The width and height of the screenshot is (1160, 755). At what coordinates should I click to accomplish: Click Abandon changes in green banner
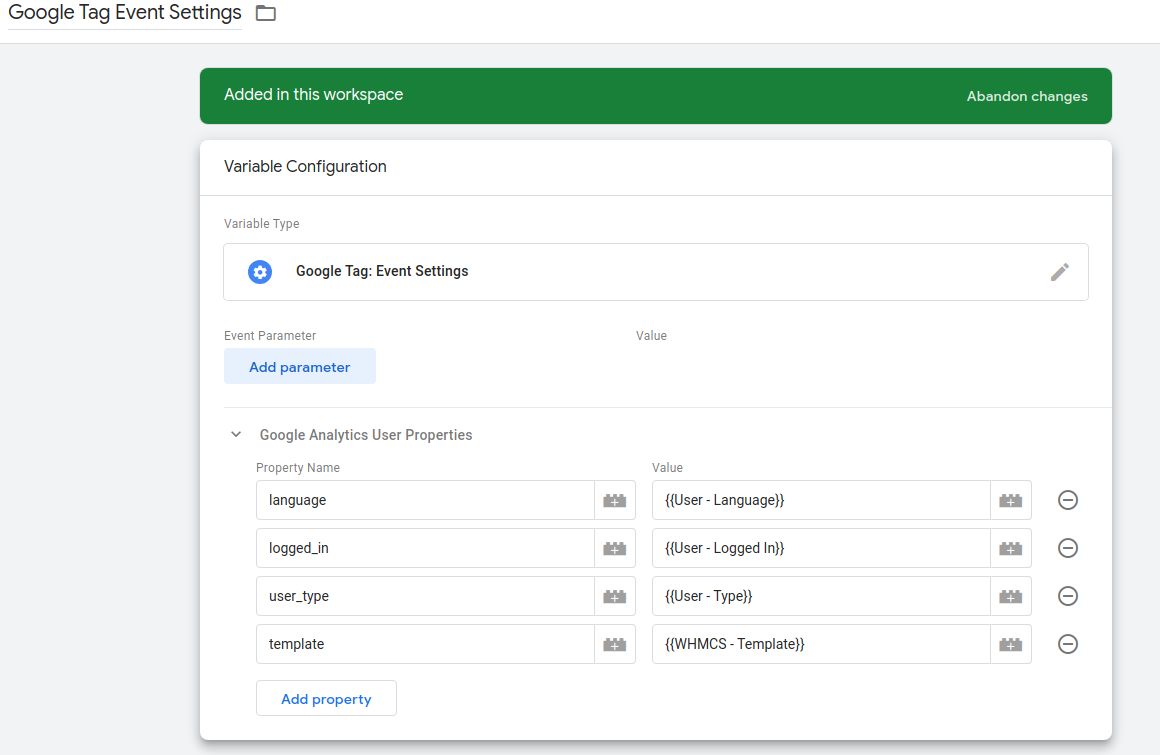[1026, 97]
